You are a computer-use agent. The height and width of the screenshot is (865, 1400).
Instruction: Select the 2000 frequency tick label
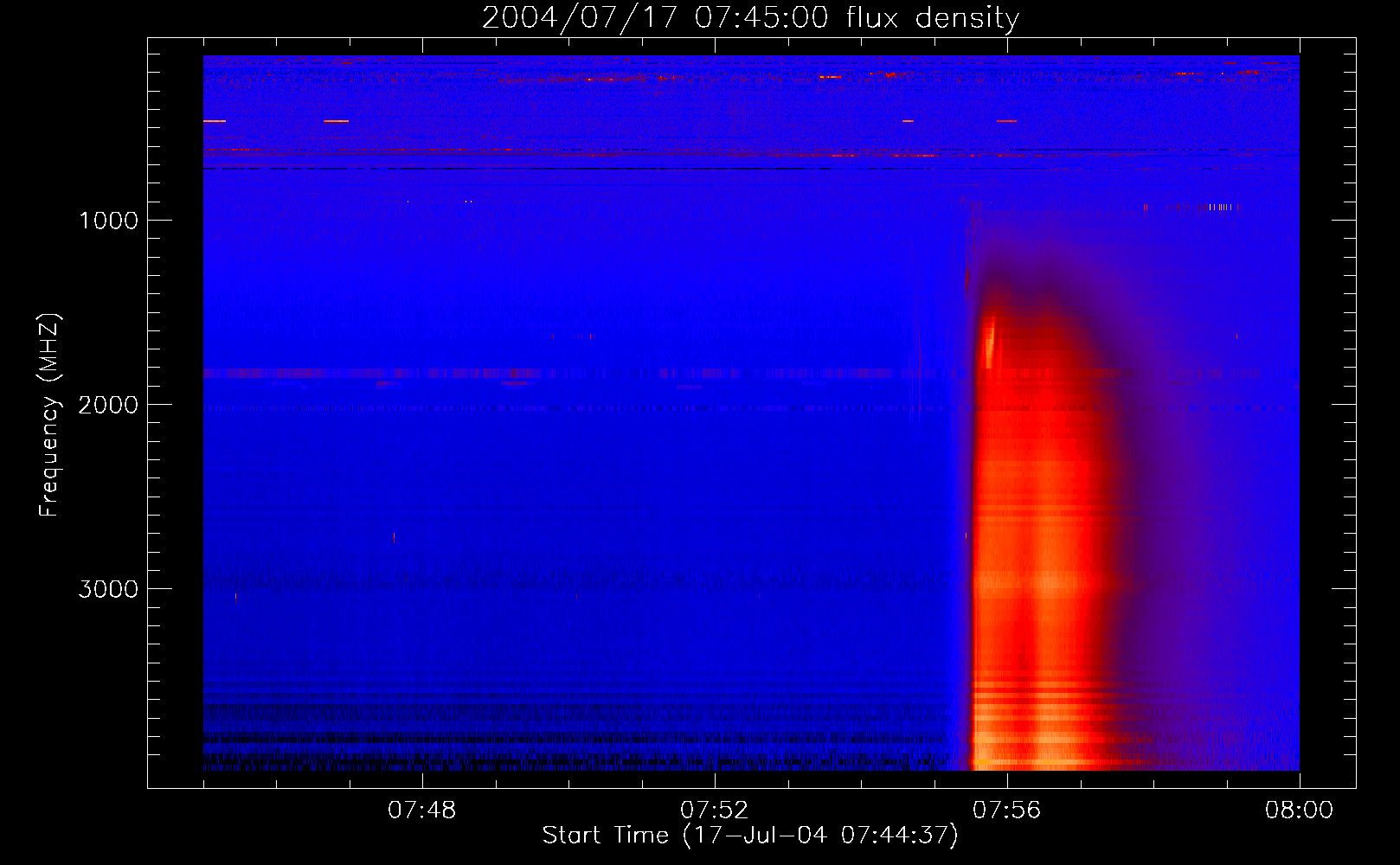pyautogui.click(x=108, y=405)
